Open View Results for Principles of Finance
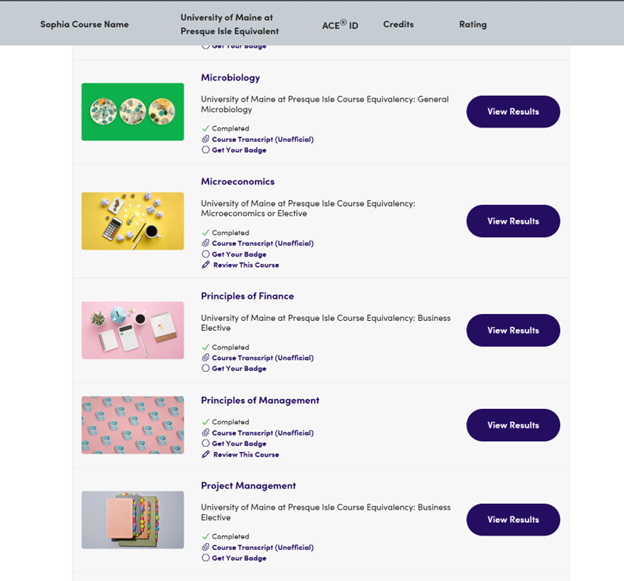624x581 pixels. (513, 330)
